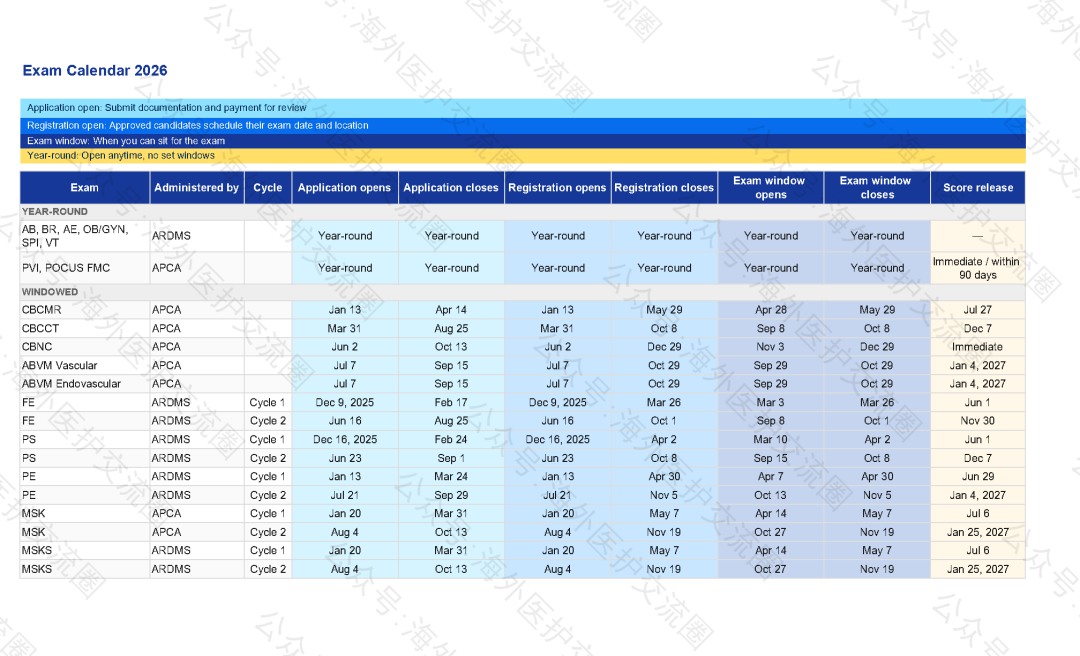Click "Jan 4, 2027" in ABVM Vascular row
The height and width of the screenshot is (656, 1080).
pos(977,365)
